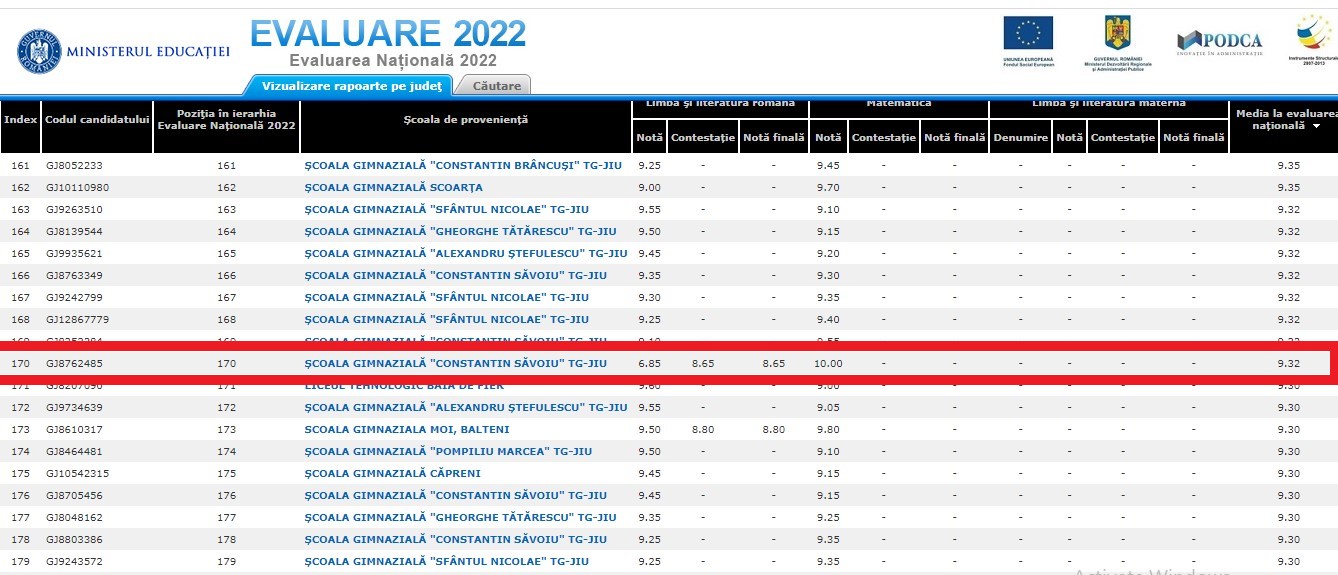Open Școala Gimnazială Moi, Bâlteni link
Screen dimensions: 1338x575
coord(407,429)
